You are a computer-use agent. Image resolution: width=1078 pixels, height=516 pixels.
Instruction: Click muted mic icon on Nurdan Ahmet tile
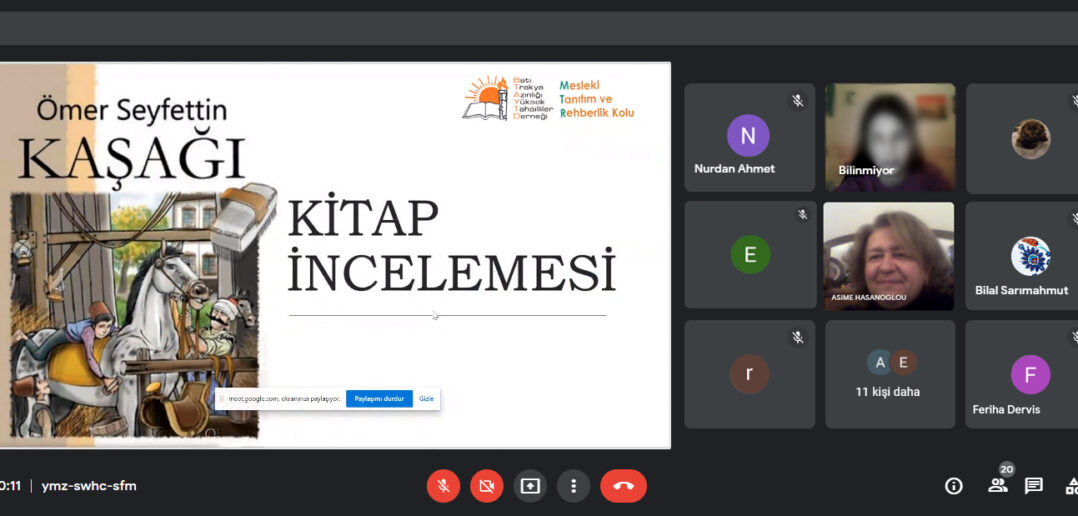(798, 101)
